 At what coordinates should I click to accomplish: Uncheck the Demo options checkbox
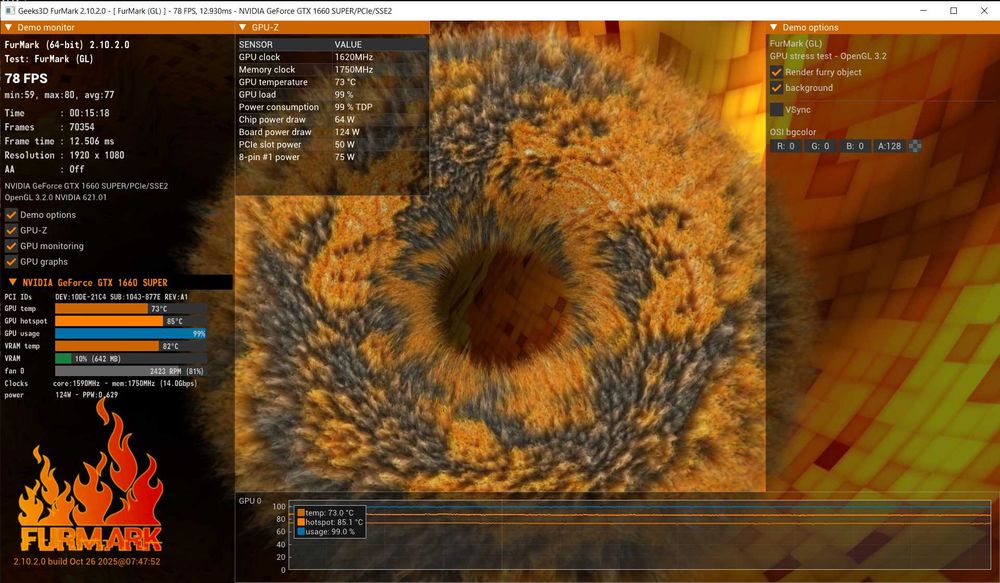coord(11,215)
